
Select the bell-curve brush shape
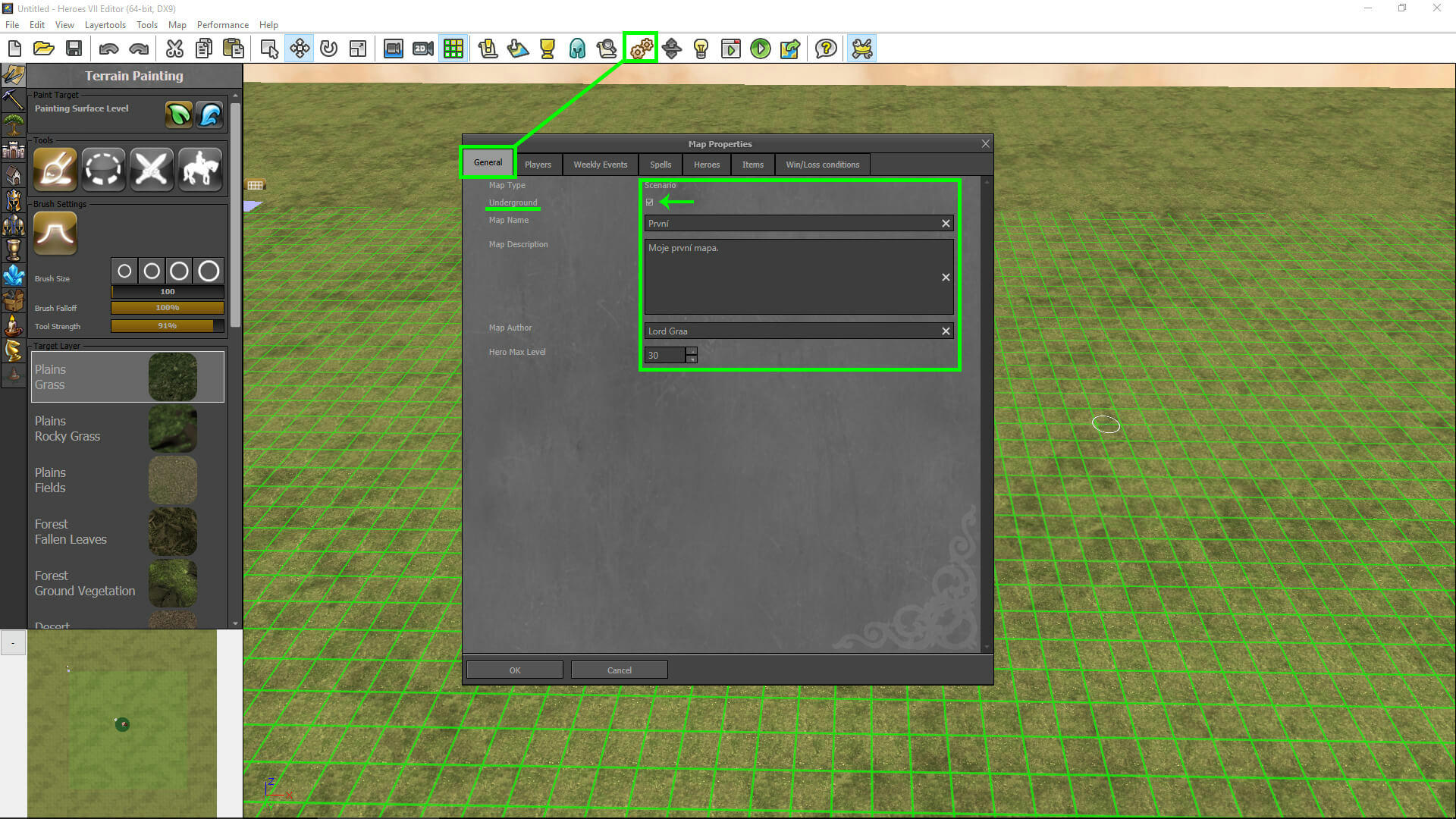pos(55,233)
